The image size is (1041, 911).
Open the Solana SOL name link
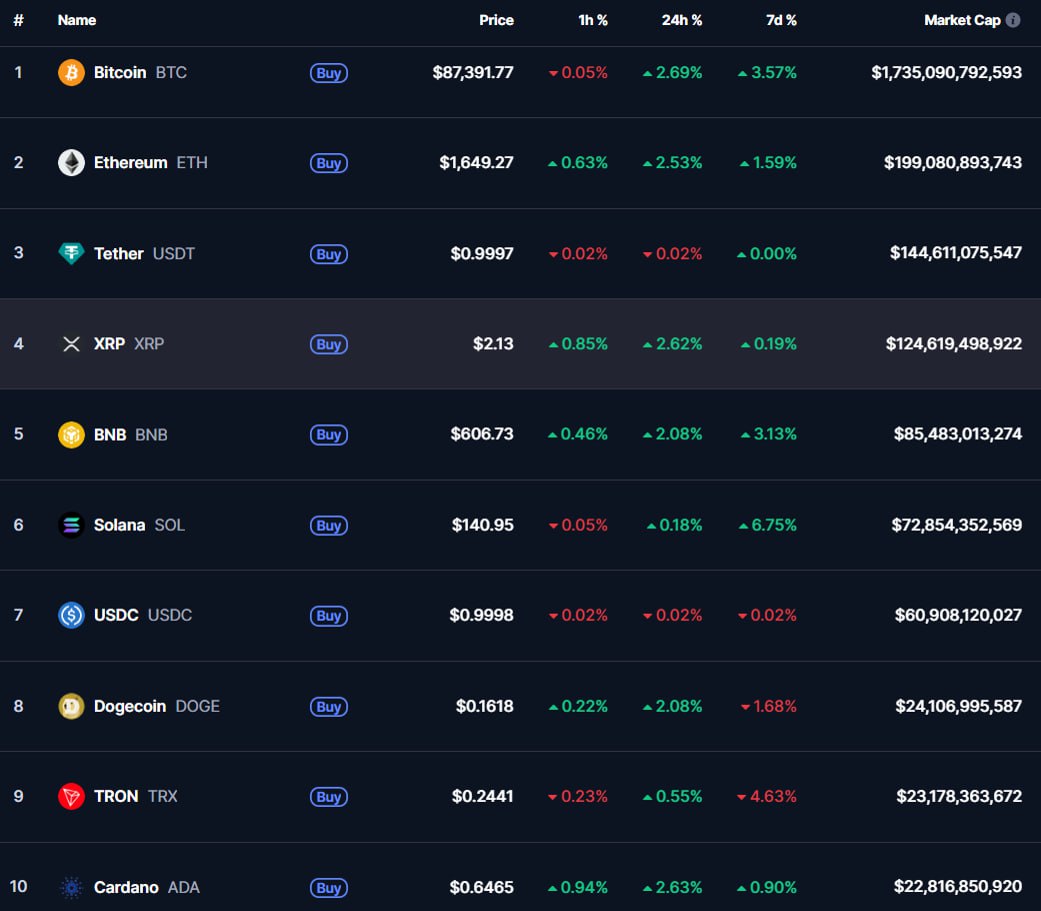click(139, 525)
